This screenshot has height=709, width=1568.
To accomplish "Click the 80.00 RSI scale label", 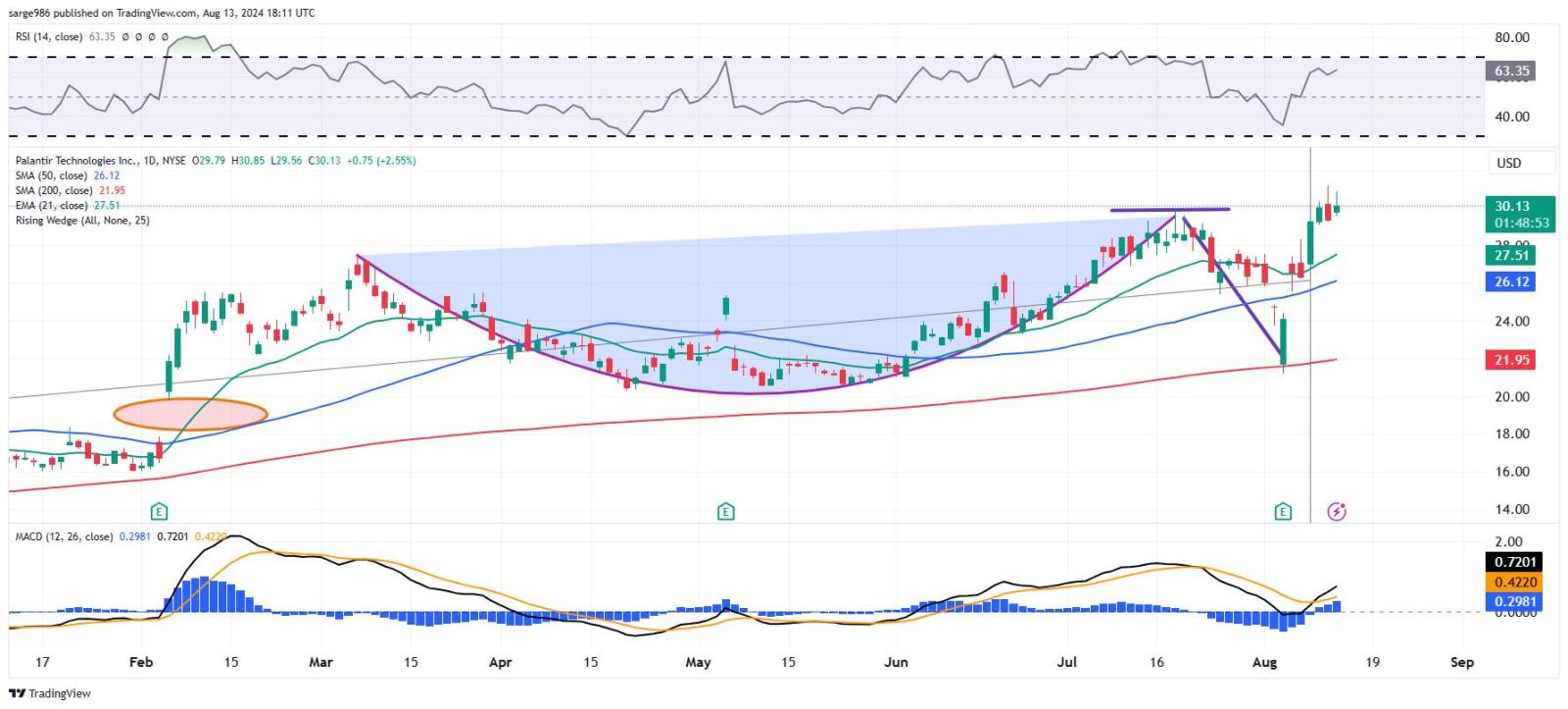I will (x=1511, y=37).
